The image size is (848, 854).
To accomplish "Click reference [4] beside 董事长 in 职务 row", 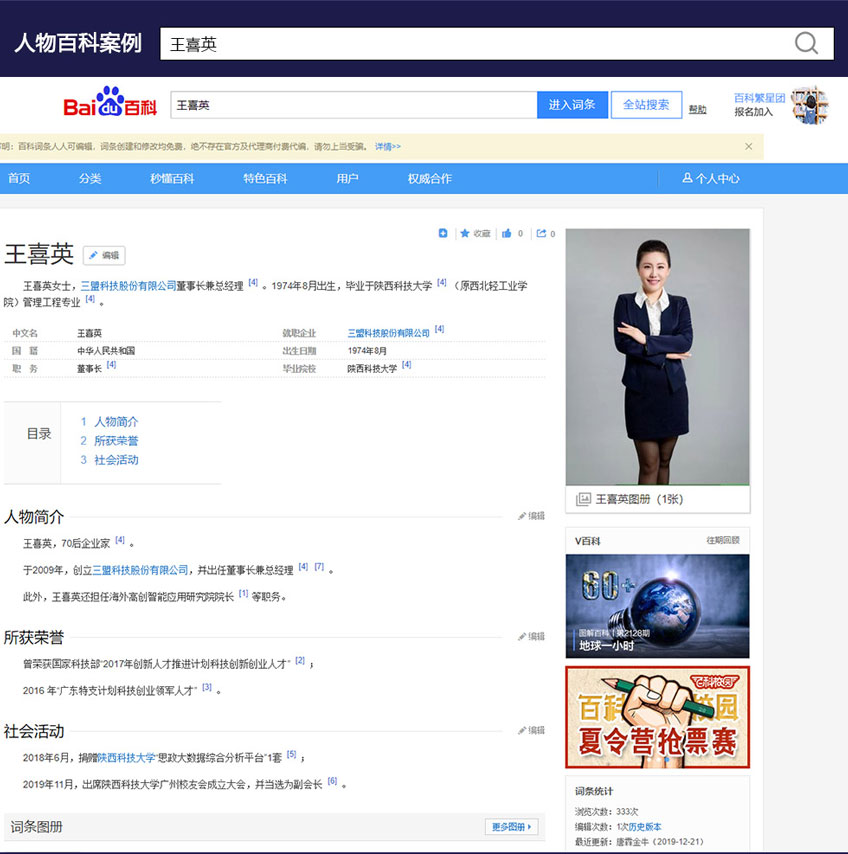I will [x=111, y=365].
